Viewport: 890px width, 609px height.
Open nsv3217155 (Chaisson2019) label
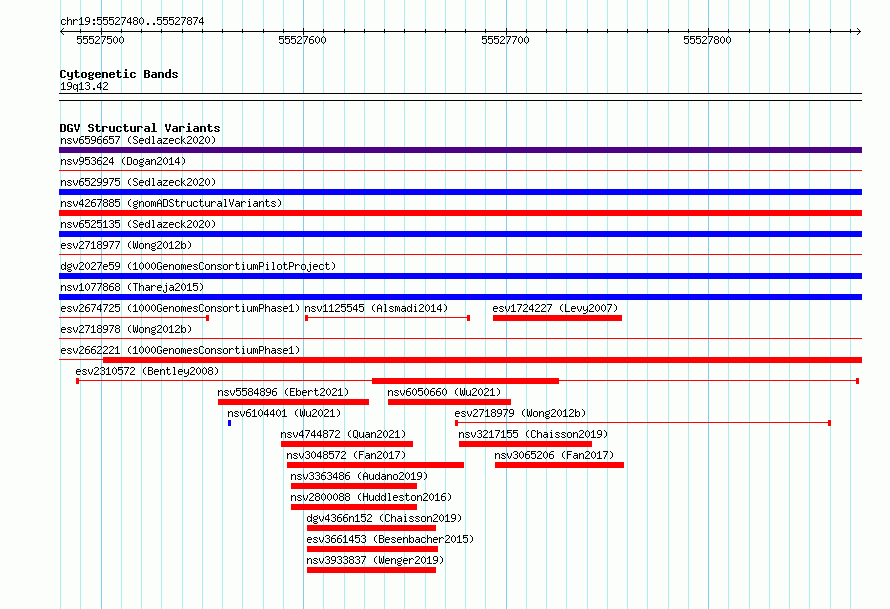[x=533, y=434]
